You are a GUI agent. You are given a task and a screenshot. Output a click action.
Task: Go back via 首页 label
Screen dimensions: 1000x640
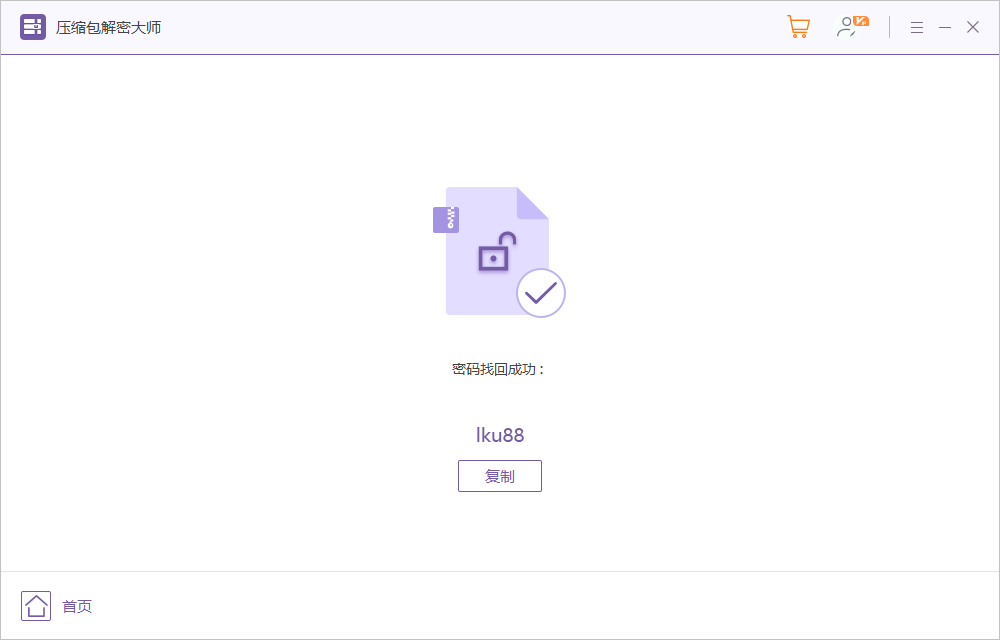point(77,606)
